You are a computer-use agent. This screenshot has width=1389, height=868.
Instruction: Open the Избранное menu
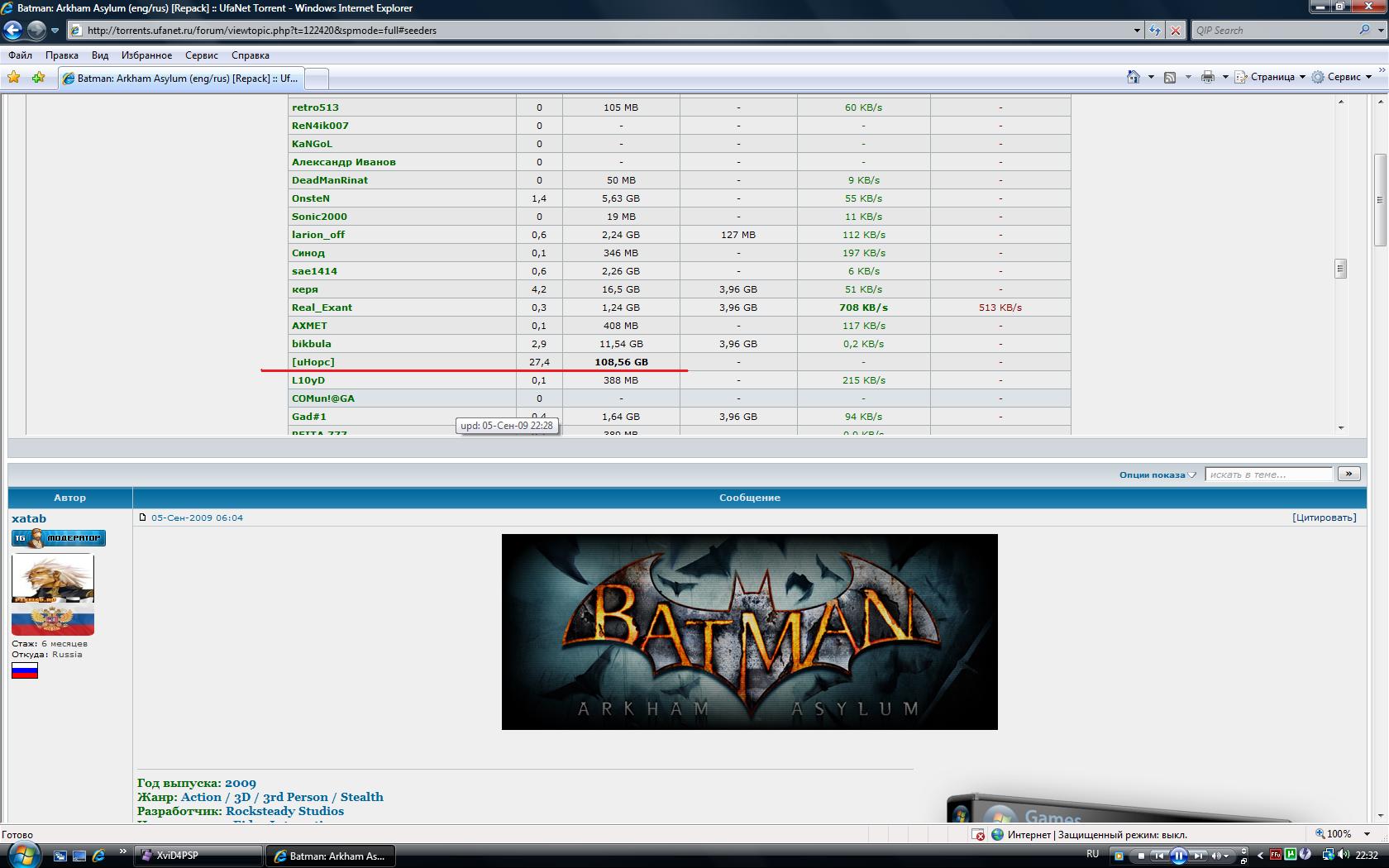click(x=146, y=55)
